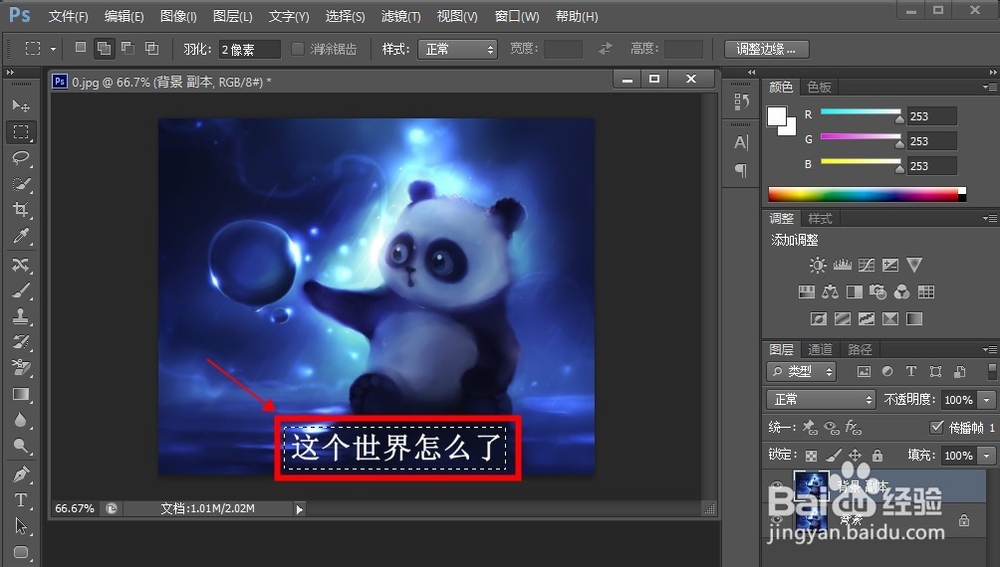Select the Lasso tool
Viewport: 1000px width, 567px height.
tap(21, 158)
